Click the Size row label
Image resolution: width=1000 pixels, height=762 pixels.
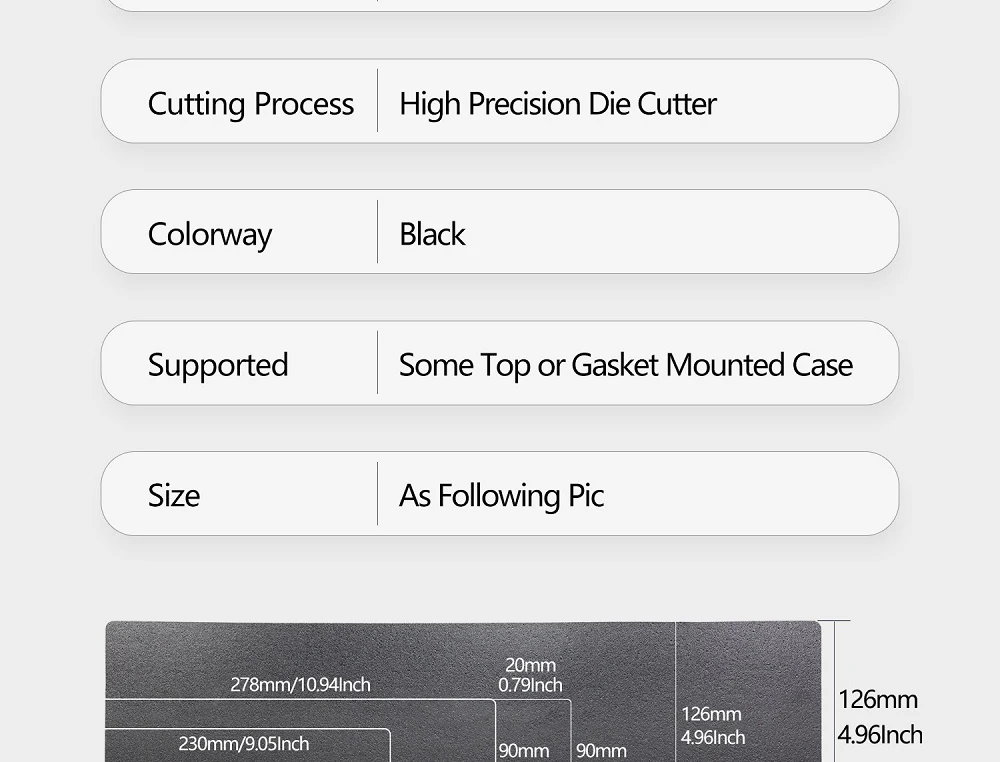[x=174, y=495]
